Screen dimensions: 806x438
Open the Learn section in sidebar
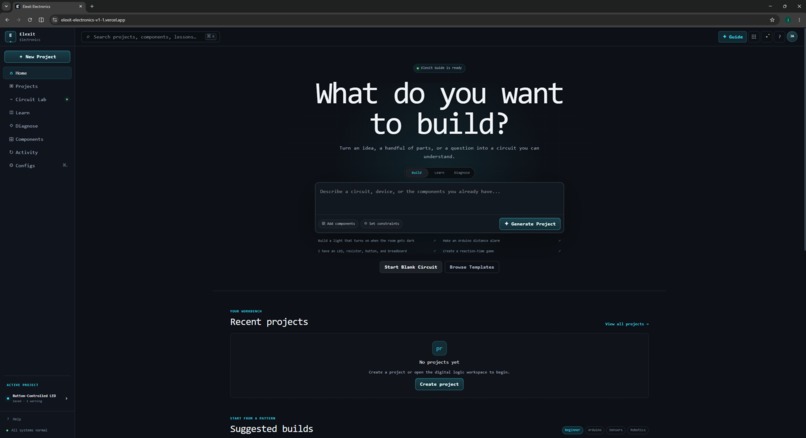[38, 113]
